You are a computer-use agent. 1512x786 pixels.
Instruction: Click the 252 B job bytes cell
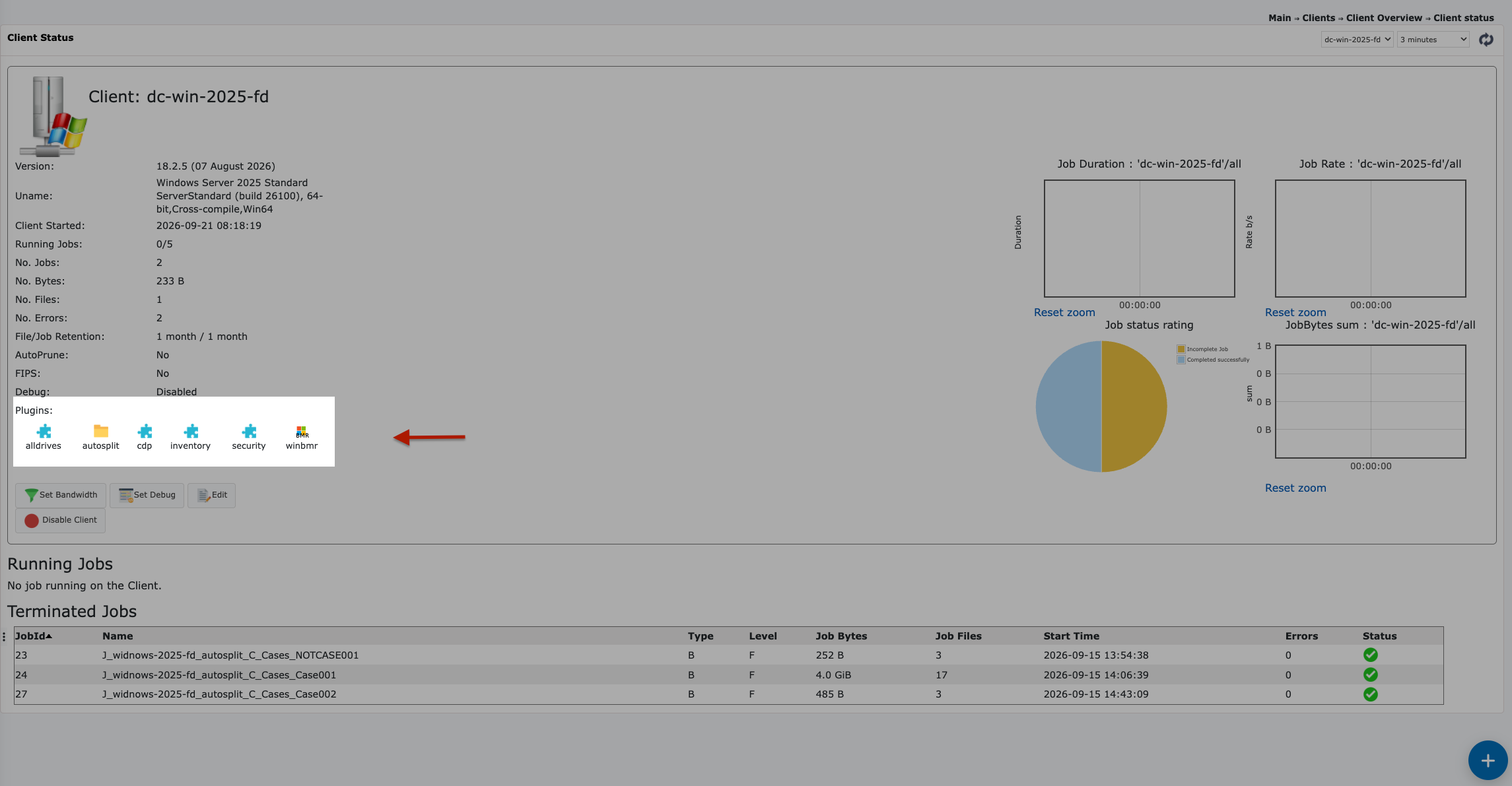tap(830, 655)
